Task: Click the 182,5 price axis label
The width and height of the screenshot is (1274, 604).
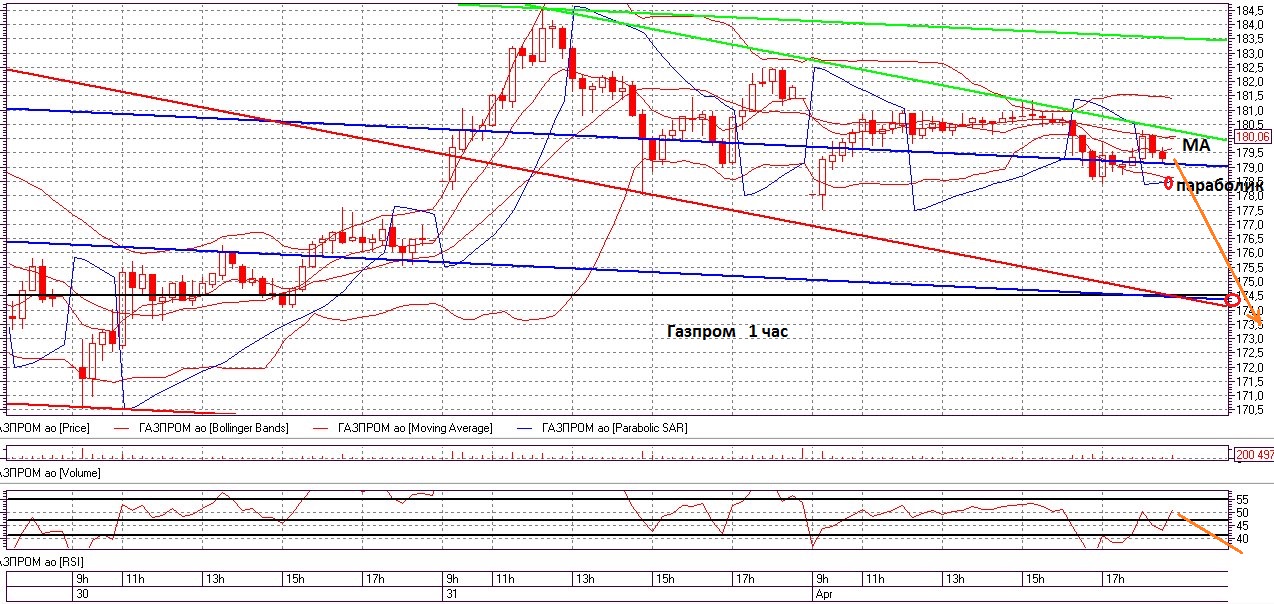Action: click(x=1249, y=67)
